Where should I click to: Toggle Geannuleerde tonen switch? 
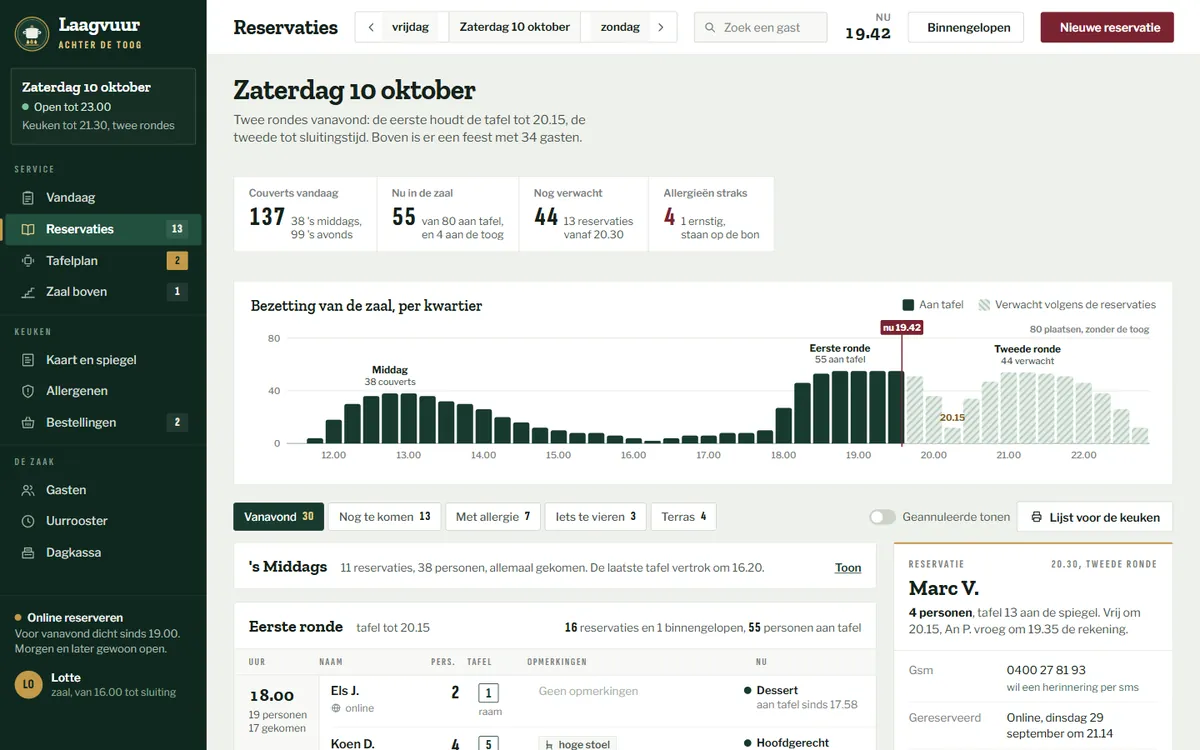tap(882, 517)
